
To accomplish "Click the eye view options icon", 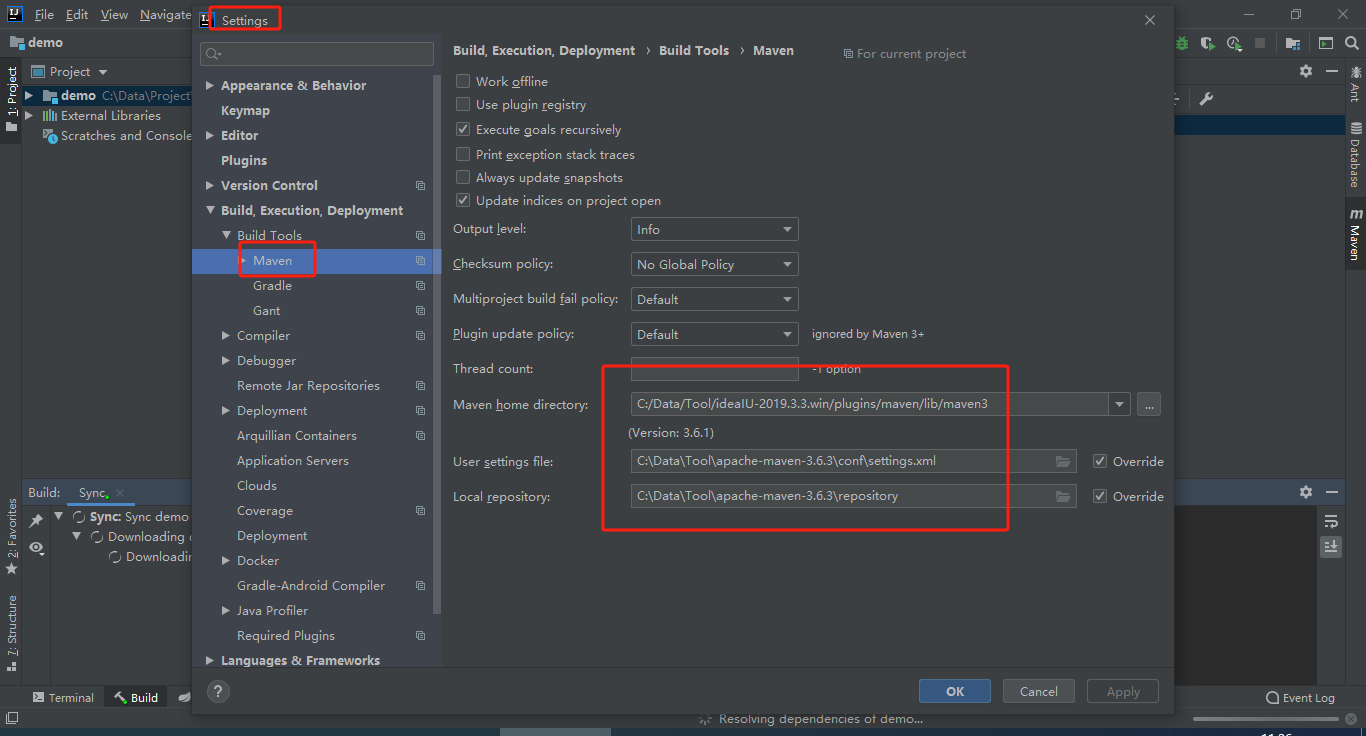I will point(36,547).
